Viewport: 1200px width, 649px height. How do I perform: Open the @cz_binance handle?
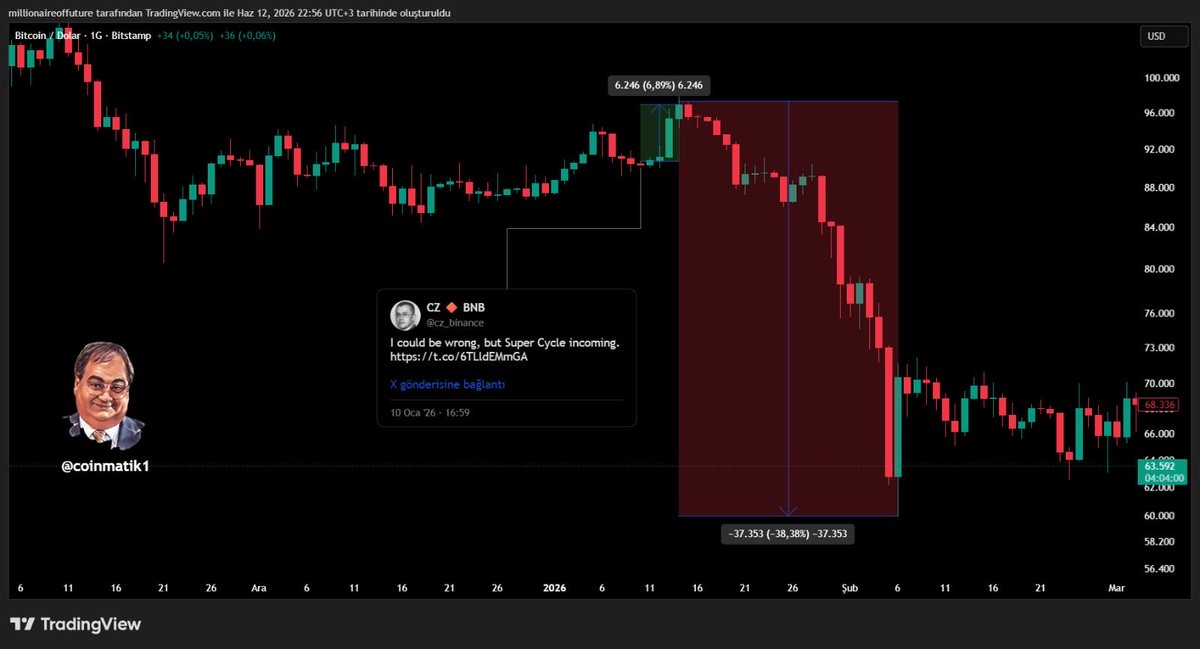(455, 323)
